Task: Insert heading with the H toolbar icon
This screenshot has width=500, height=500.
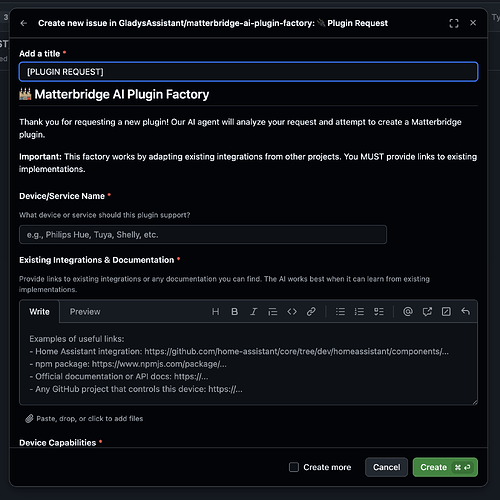Action: (216, 312)
